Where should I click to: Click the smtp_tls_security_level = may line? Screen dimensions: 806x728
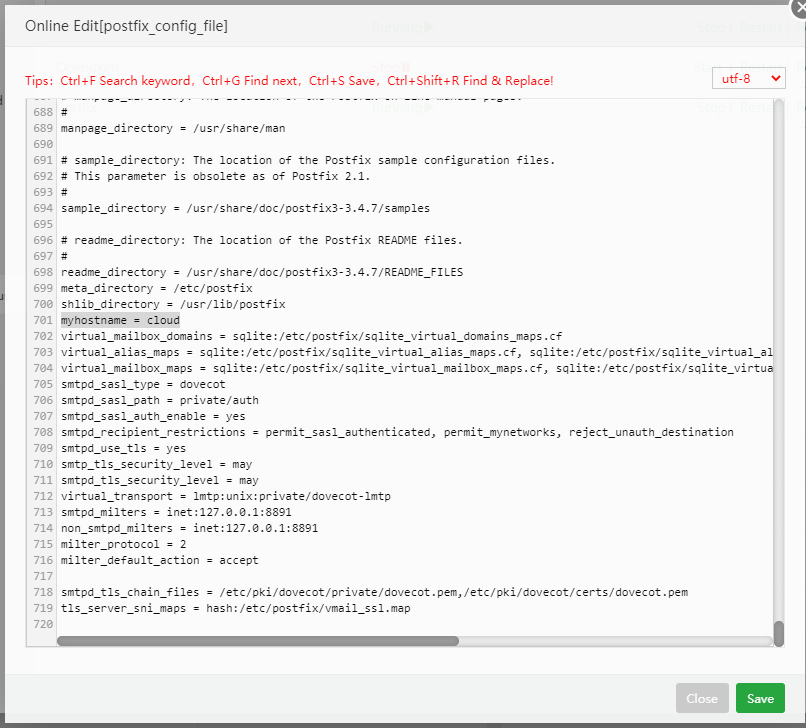coord(156,464)
